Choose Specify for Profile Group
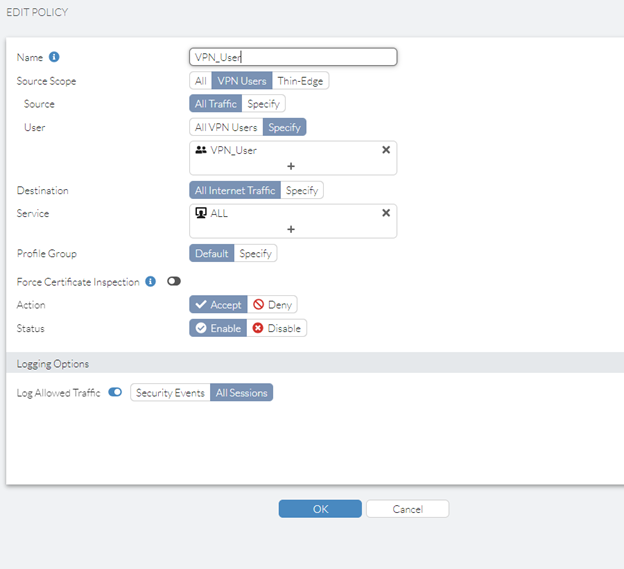 [x=255, y=253]
